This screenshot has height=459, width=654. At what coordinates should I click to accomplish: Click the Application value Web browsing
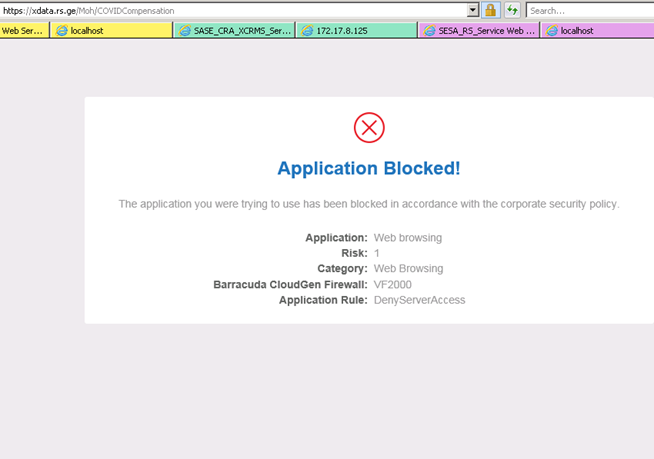(407, 238)
